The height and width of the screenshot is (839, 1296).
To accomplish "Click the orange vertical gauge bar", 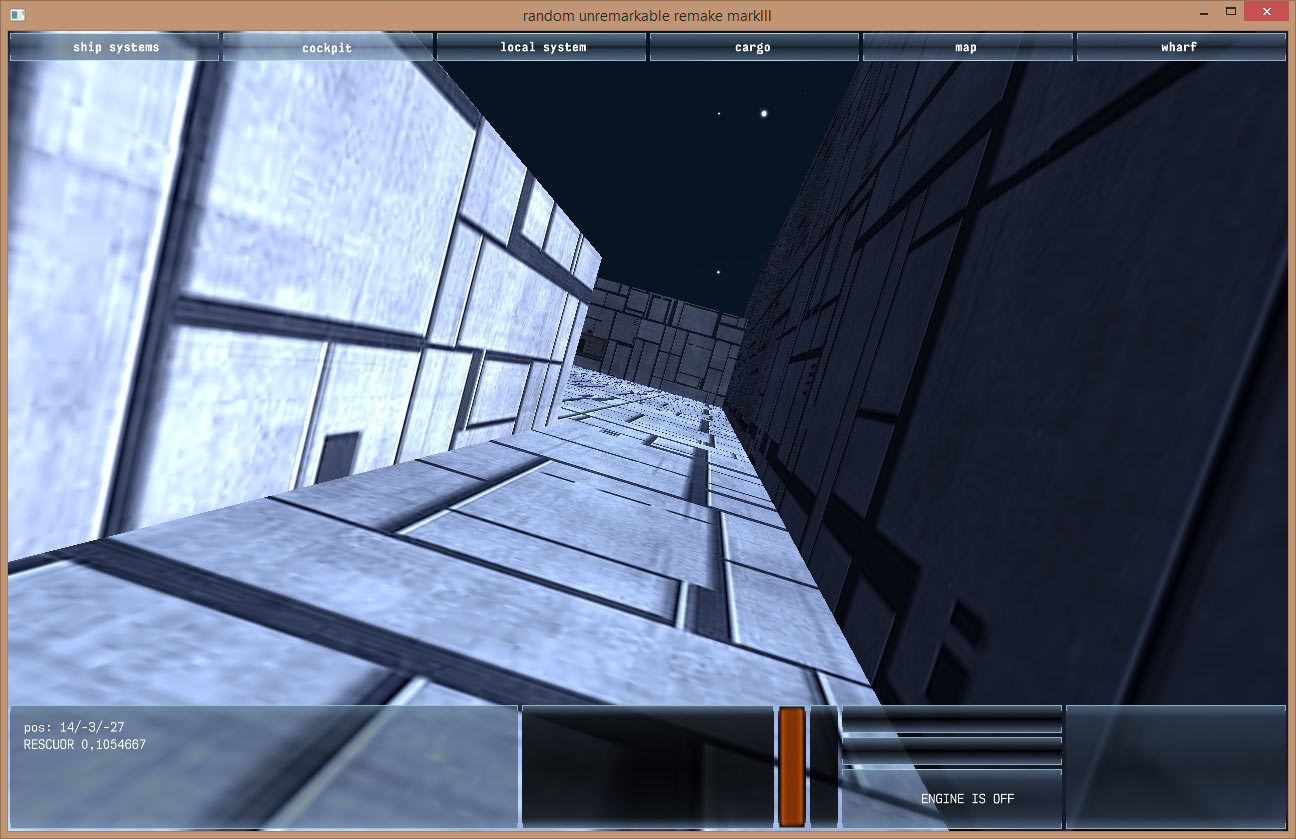I will 792,766.
